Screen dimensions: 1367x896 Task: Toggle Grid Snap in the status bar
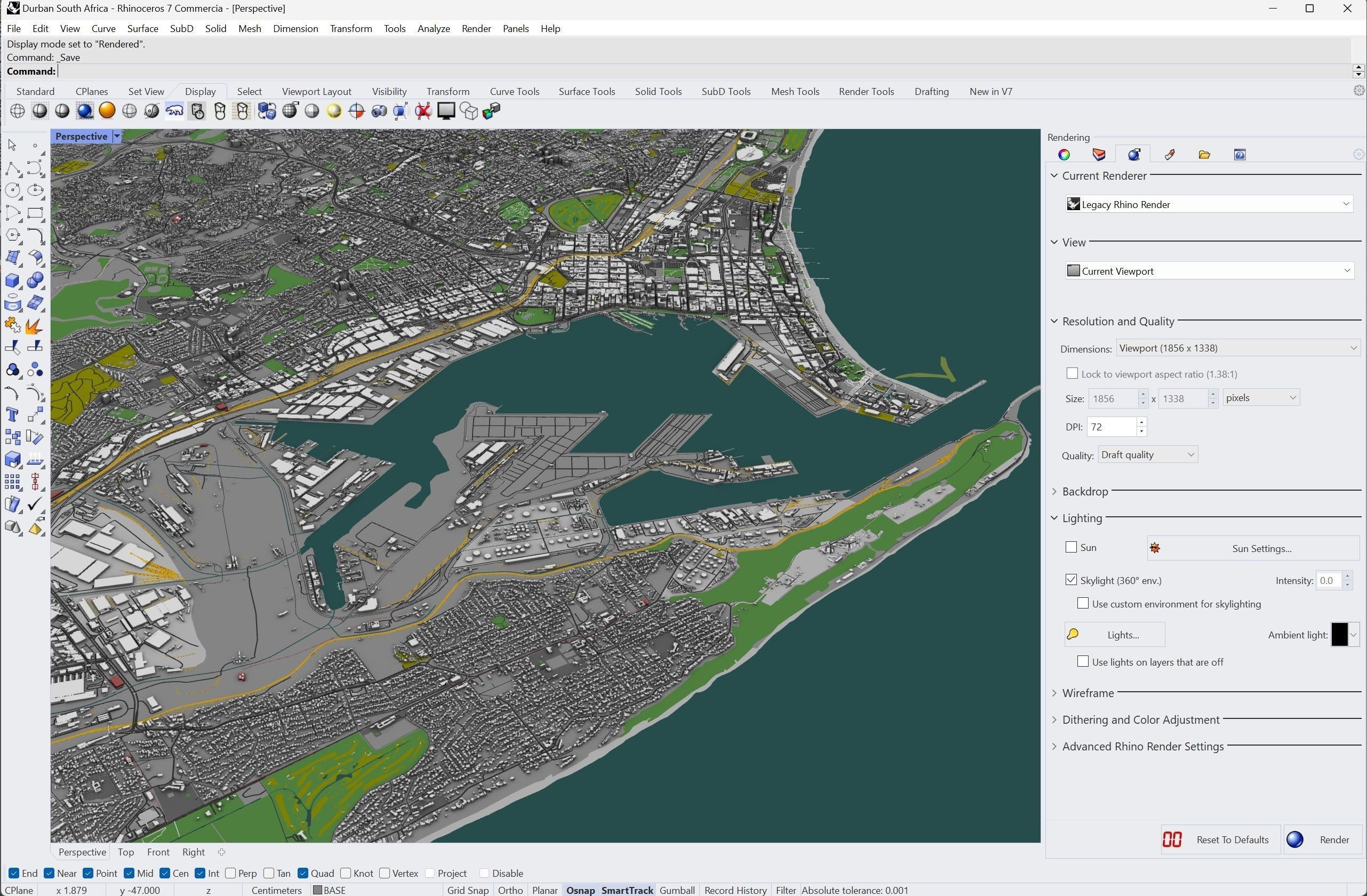468,890
